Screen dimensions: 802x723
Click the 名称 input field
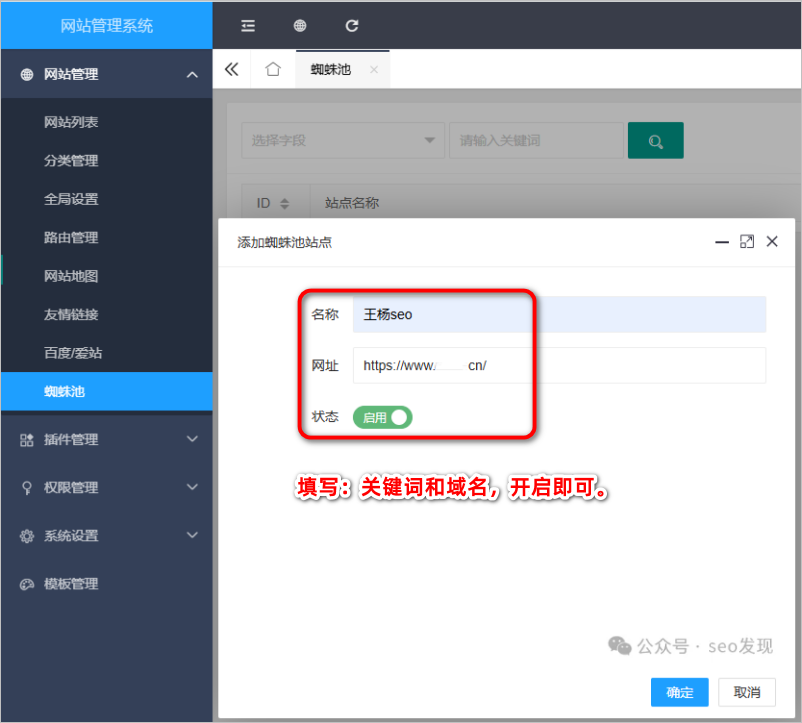559,314
